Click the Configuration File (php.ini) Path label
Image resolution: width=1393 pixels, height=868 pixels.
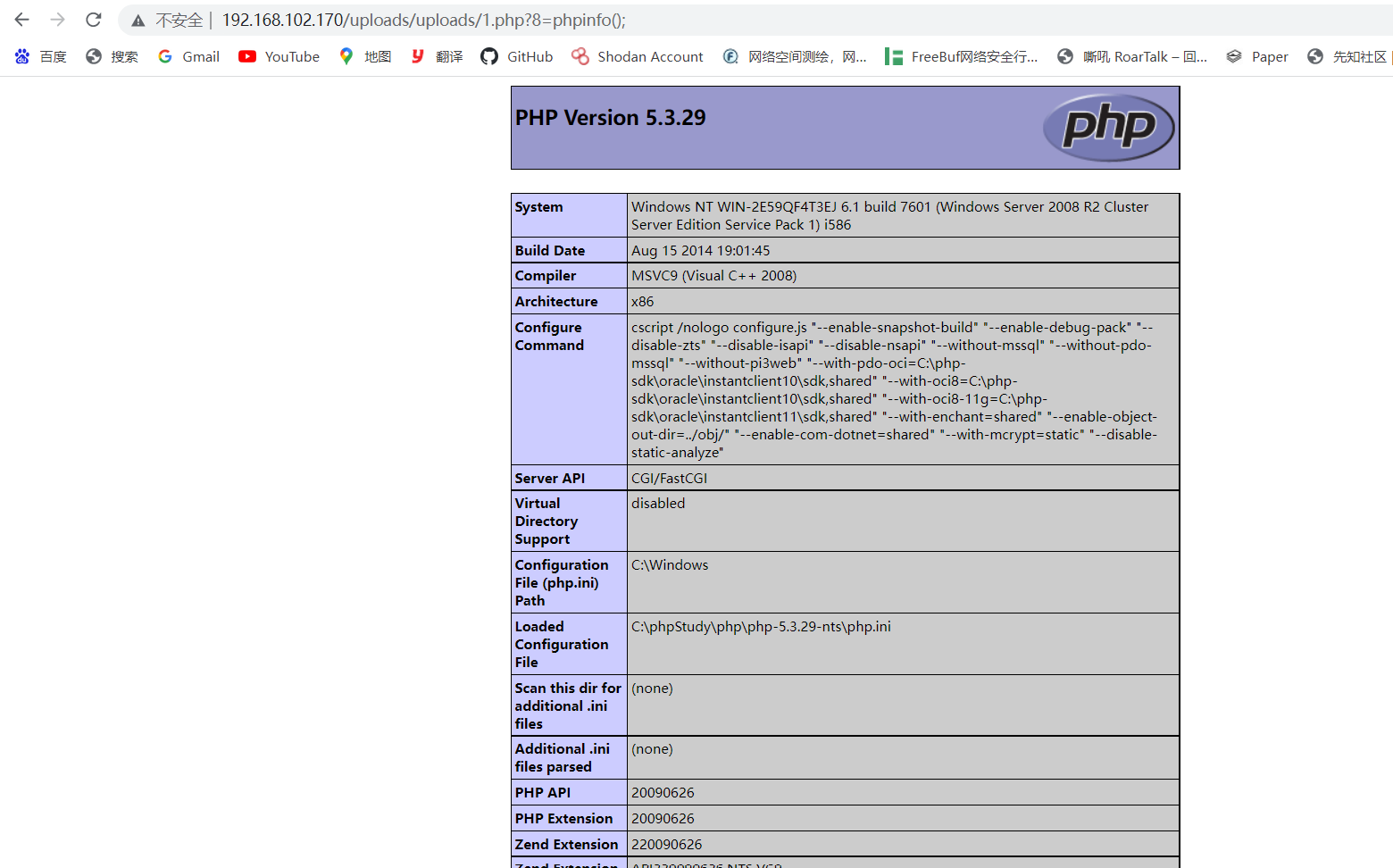[x=562, y=582]
